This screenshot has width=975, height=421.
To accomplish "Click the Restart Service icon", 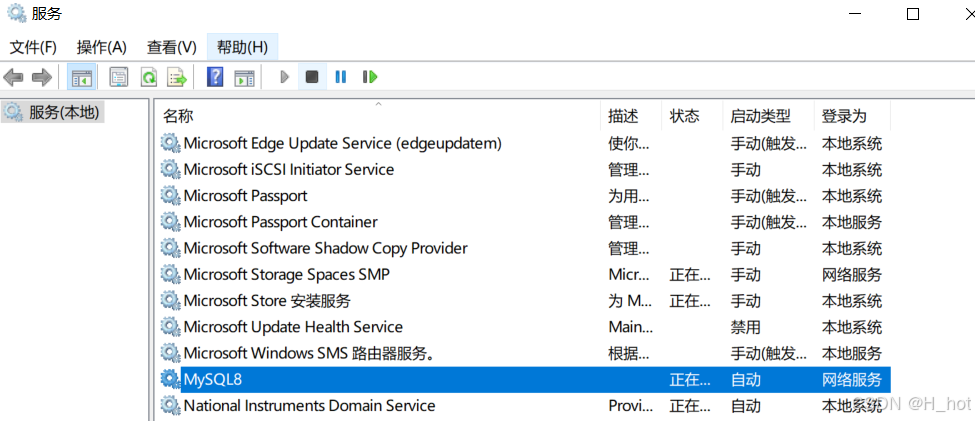I will point(371,77).
